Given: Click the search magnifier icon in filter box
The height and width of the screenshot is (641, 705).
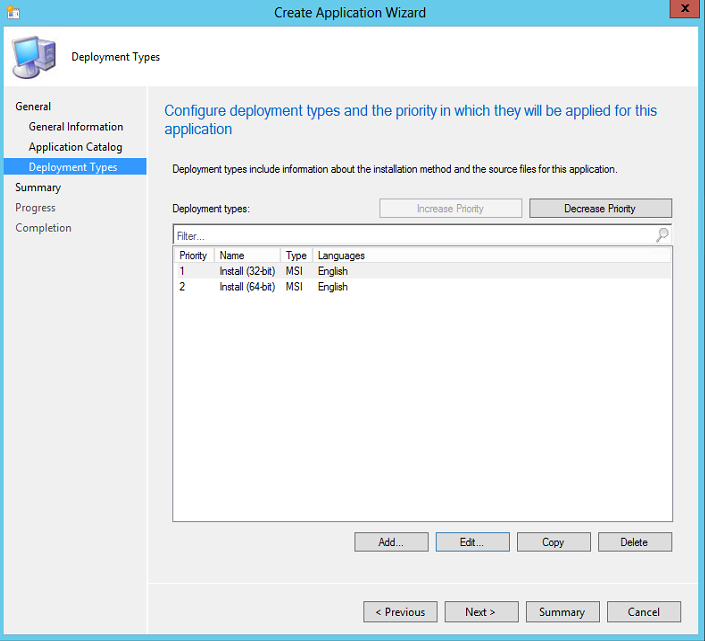Looking at the screenshot, I should click(x=662, y=235).
